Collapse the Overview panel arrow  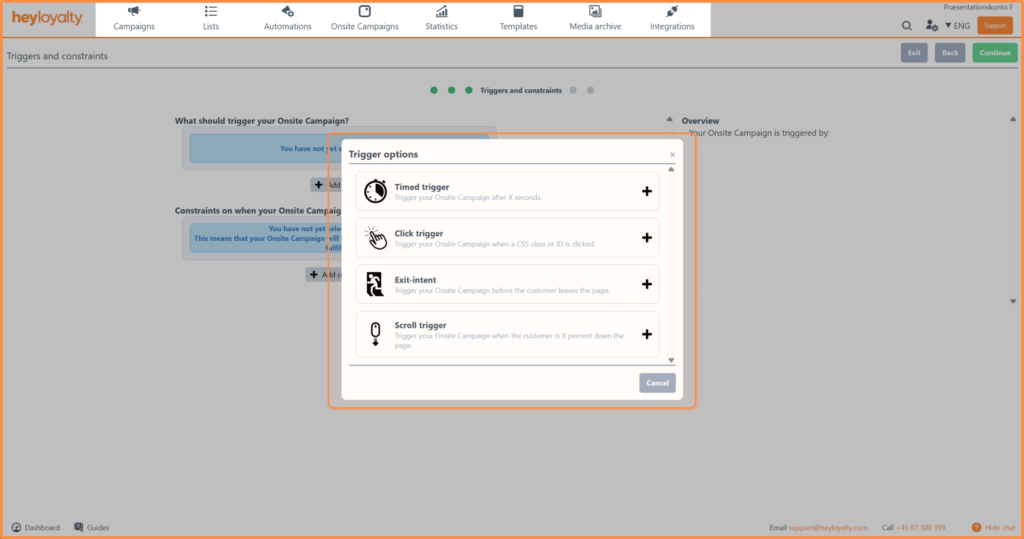point(670,120)
